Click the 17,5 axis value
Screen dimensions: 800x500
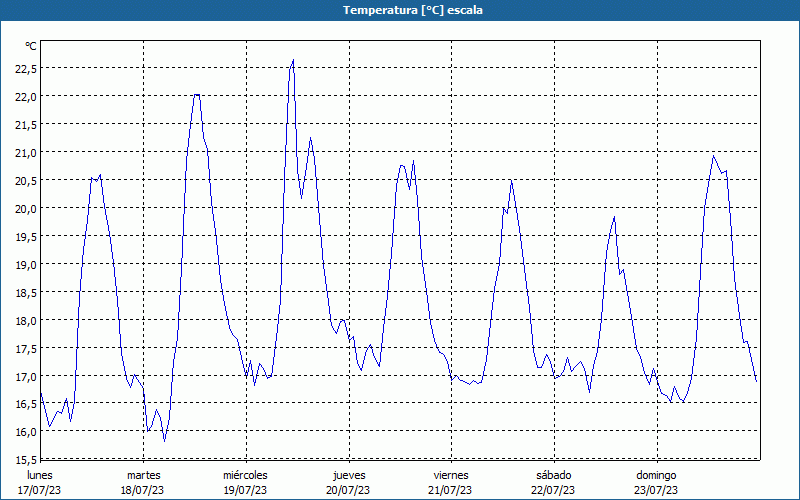coord(26,349)
